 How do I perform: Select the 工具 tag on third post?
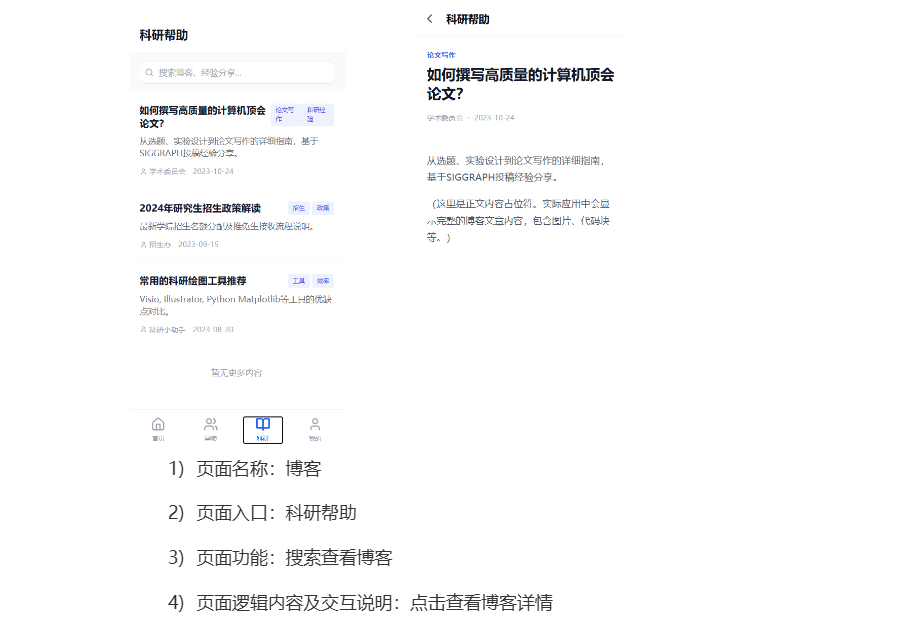click(298, 281)
